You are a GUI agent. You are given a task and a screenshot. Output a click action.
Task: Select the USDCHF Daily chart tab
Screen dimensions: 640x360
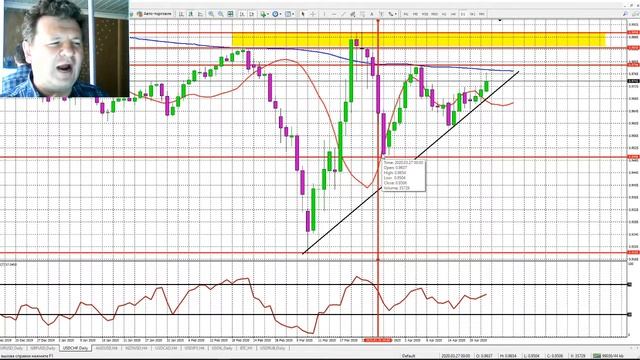75,348
